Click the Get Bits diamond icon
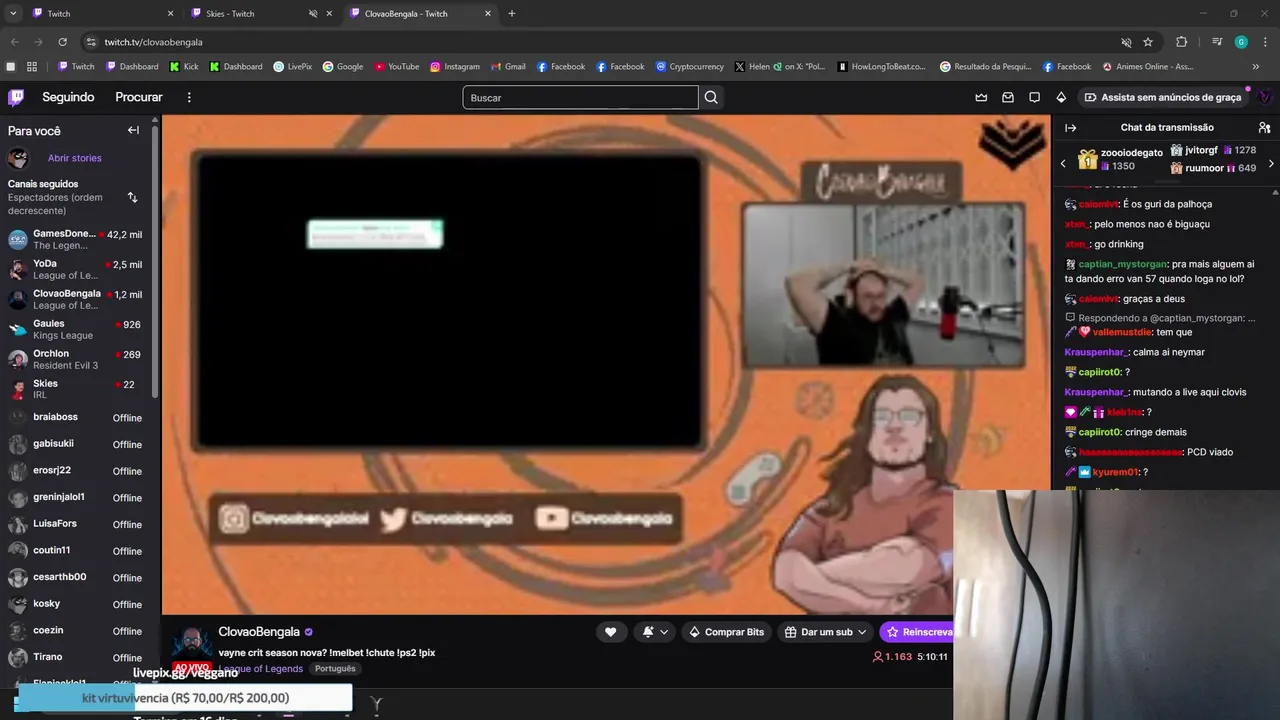Image resolution: width=1280 pixels, height=720 pixels. click(x=1061, y=97)
